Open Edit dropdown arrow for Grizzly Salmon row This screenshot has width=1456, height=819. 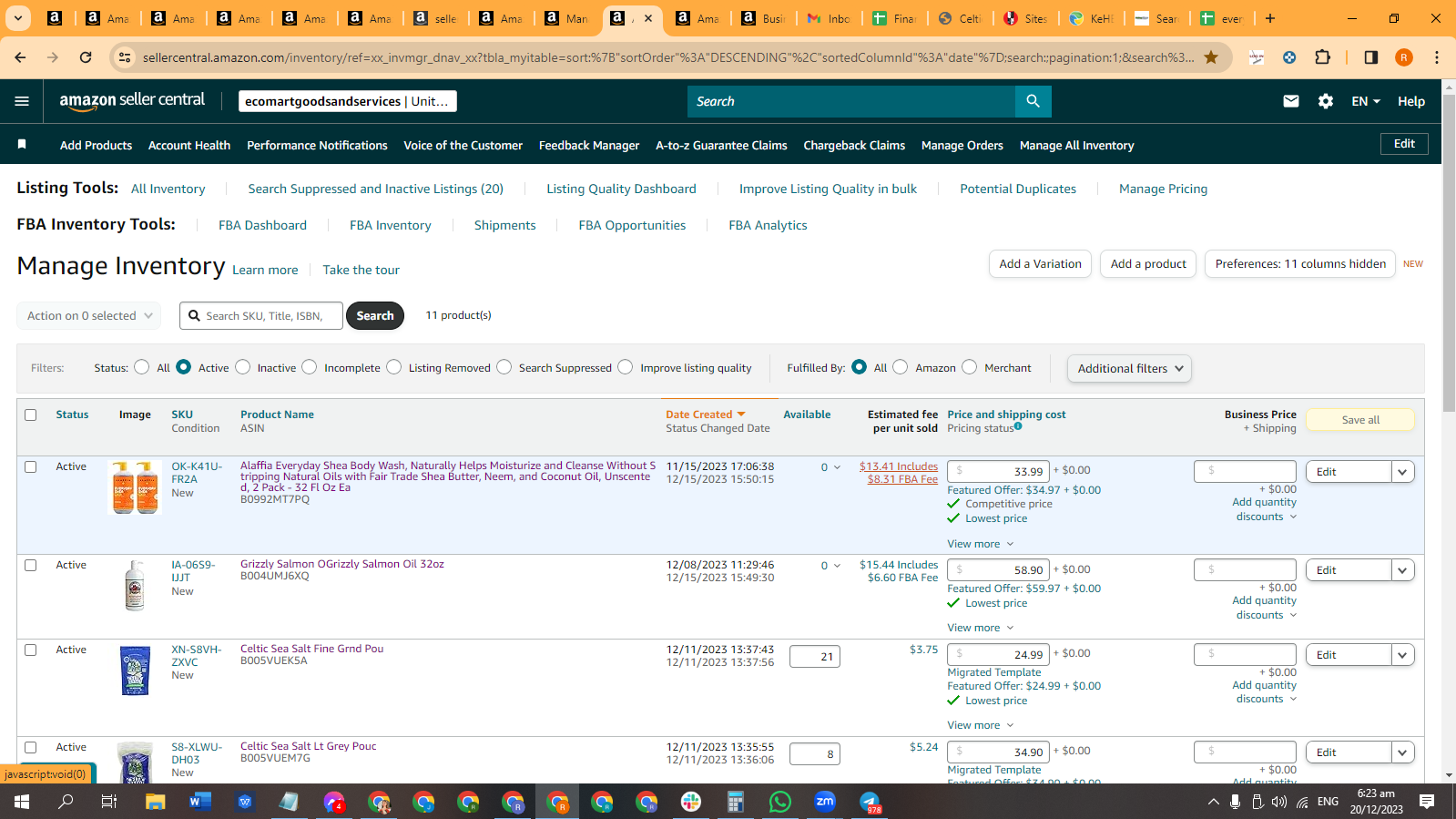(1403, 570)
